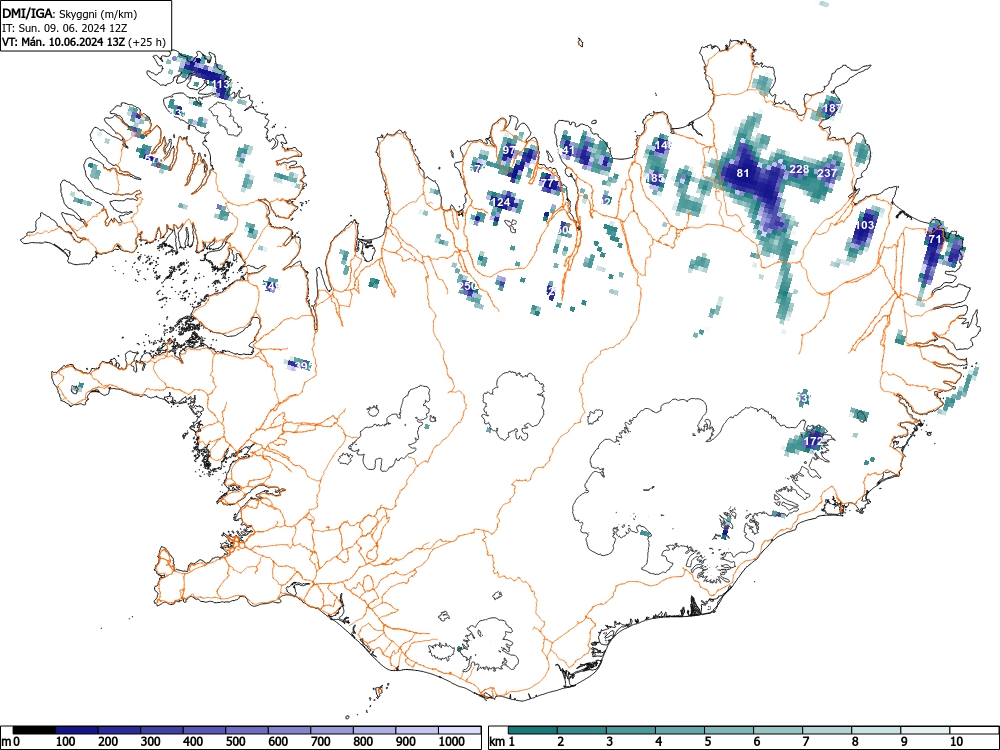Select the visibility value 81 on the map
This screenshot has height=750, width=1000.
click(x=743, y=173)
